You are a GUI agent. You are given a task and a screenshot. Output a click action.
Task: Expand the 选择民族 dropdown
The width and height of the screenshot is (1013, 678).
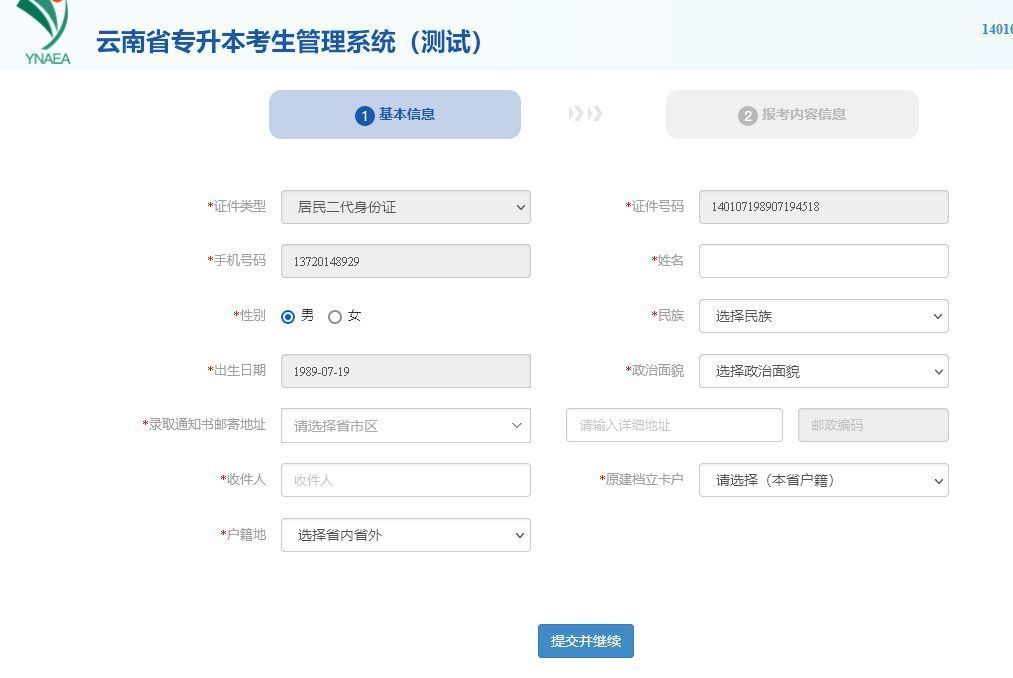(x=823, y=316)
